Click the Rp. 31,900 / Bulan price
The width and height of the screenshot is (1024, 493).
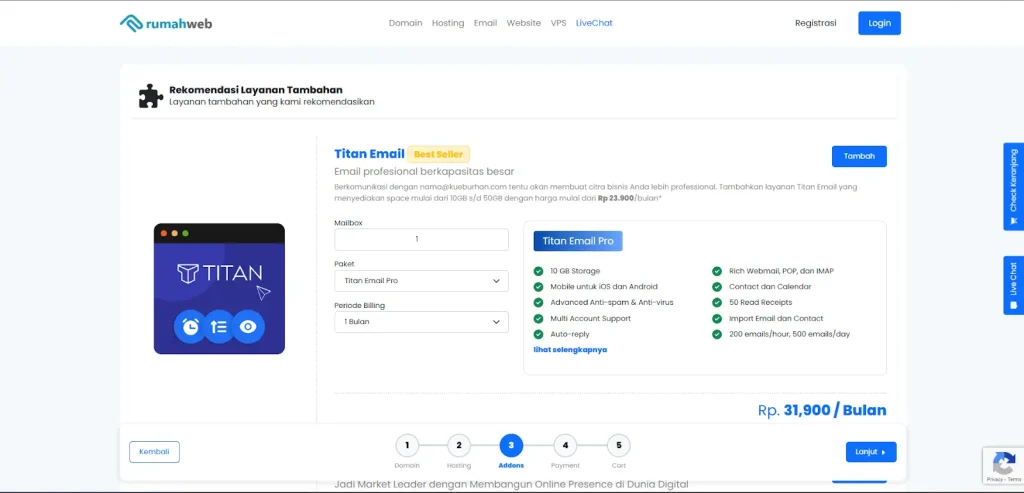pos(822,410)
